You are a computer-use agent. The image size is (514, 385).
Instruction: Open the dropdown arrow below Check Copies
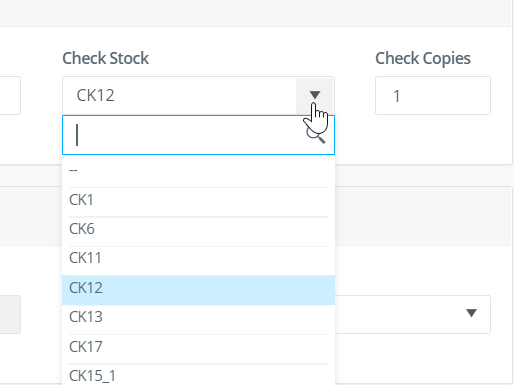(471, 313)
